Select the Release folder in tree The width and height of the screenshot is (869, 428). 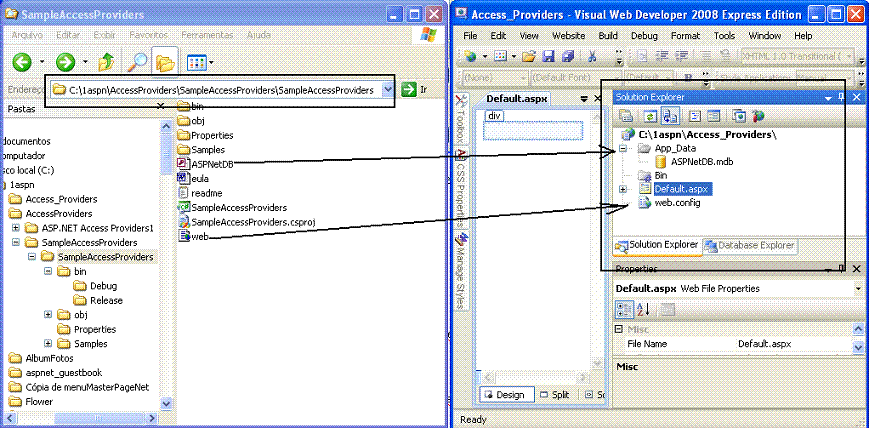click(x=98, y=300)
